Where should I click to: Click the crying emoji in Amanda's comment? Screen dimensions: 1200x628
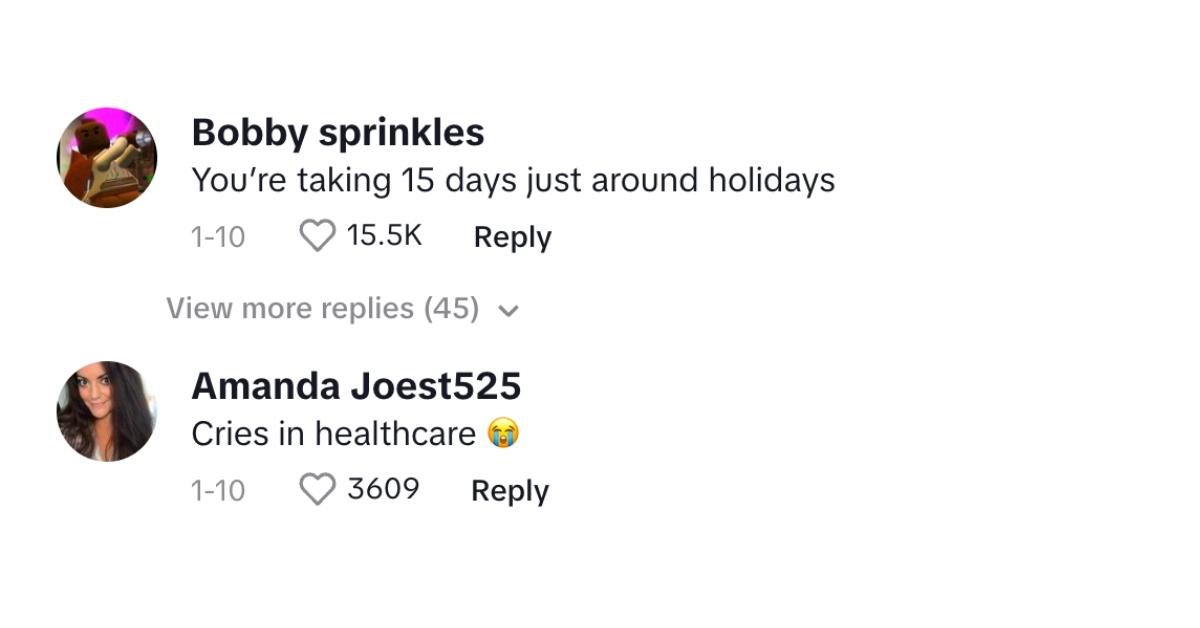click(503, 435)
